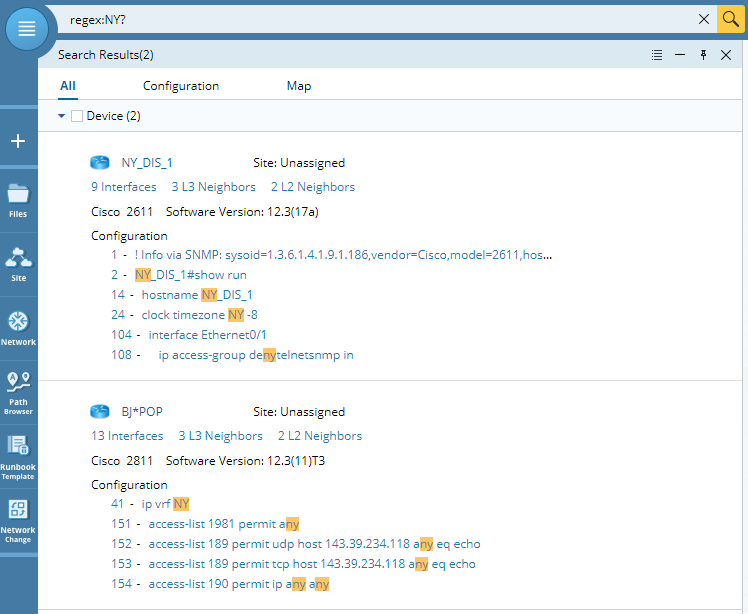Open the Network sidebar panel
Image resolution: width=748 pixels, height=614 pixels.
coord(18,329)
